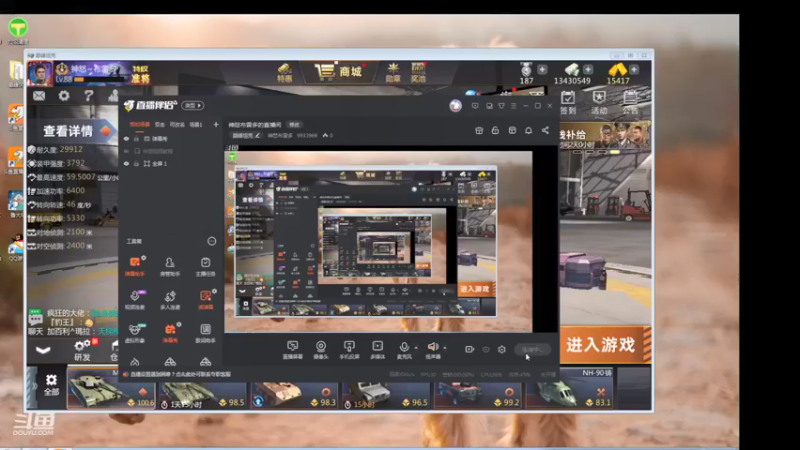800x450 pixels.
Task: Open the game chat bubble icon
Action: (x=36, y=317)
